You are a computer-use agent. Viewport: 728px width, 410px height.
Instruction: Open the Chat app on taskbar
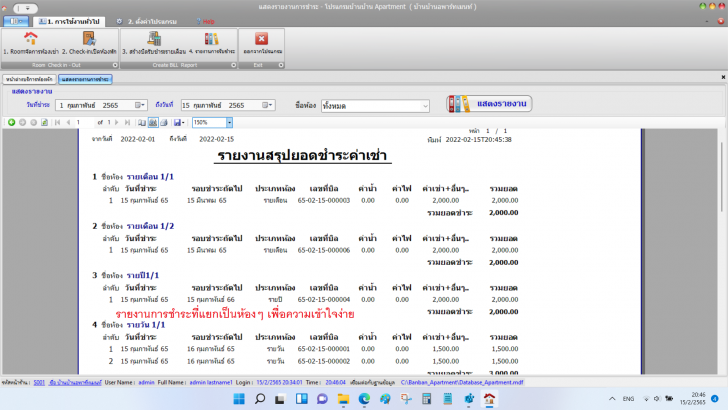pyautogui.click(x=322, y=399)
